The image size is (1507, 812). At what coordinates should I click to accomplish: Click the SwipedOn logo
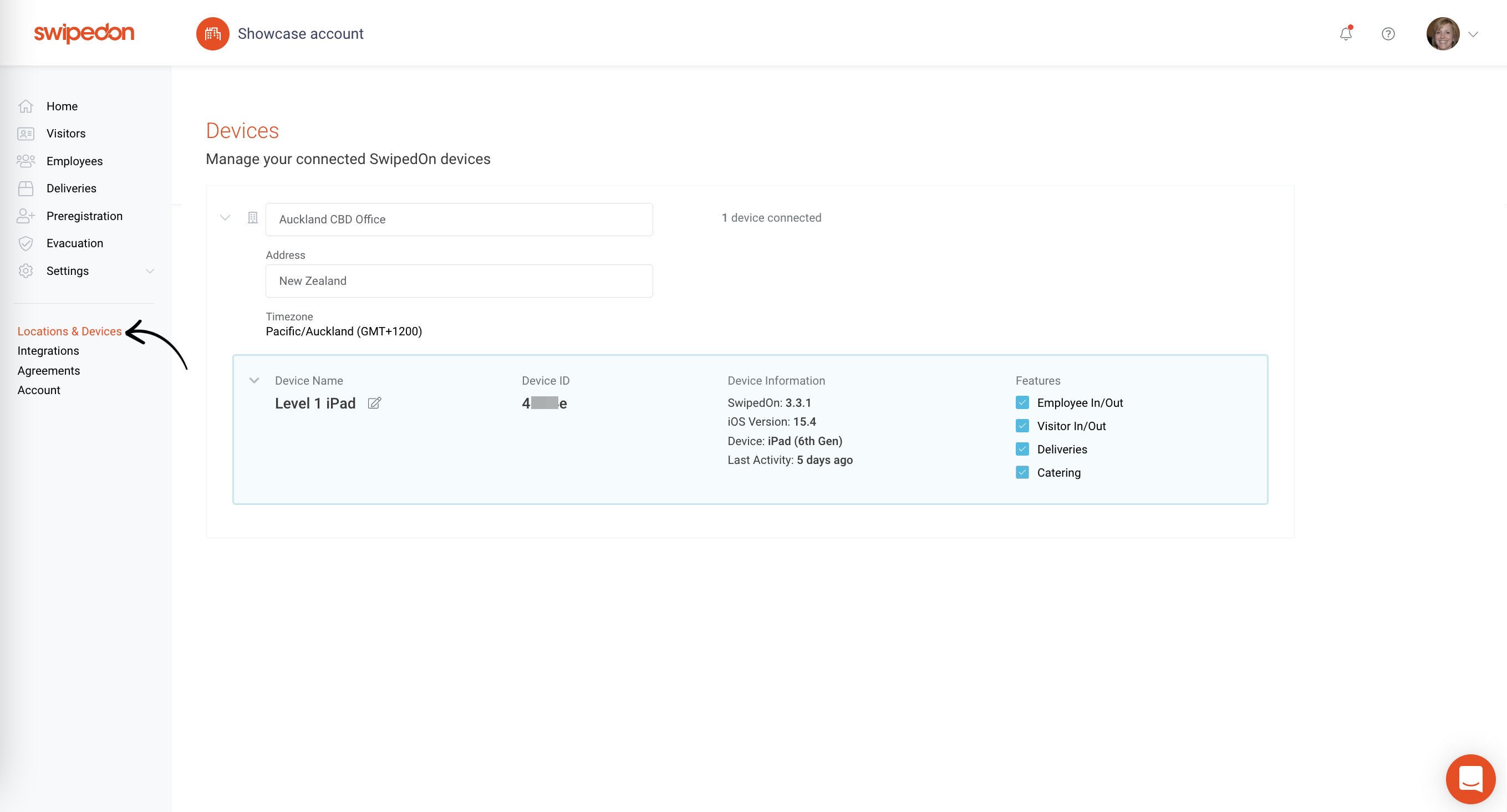[x=84, y=33]
